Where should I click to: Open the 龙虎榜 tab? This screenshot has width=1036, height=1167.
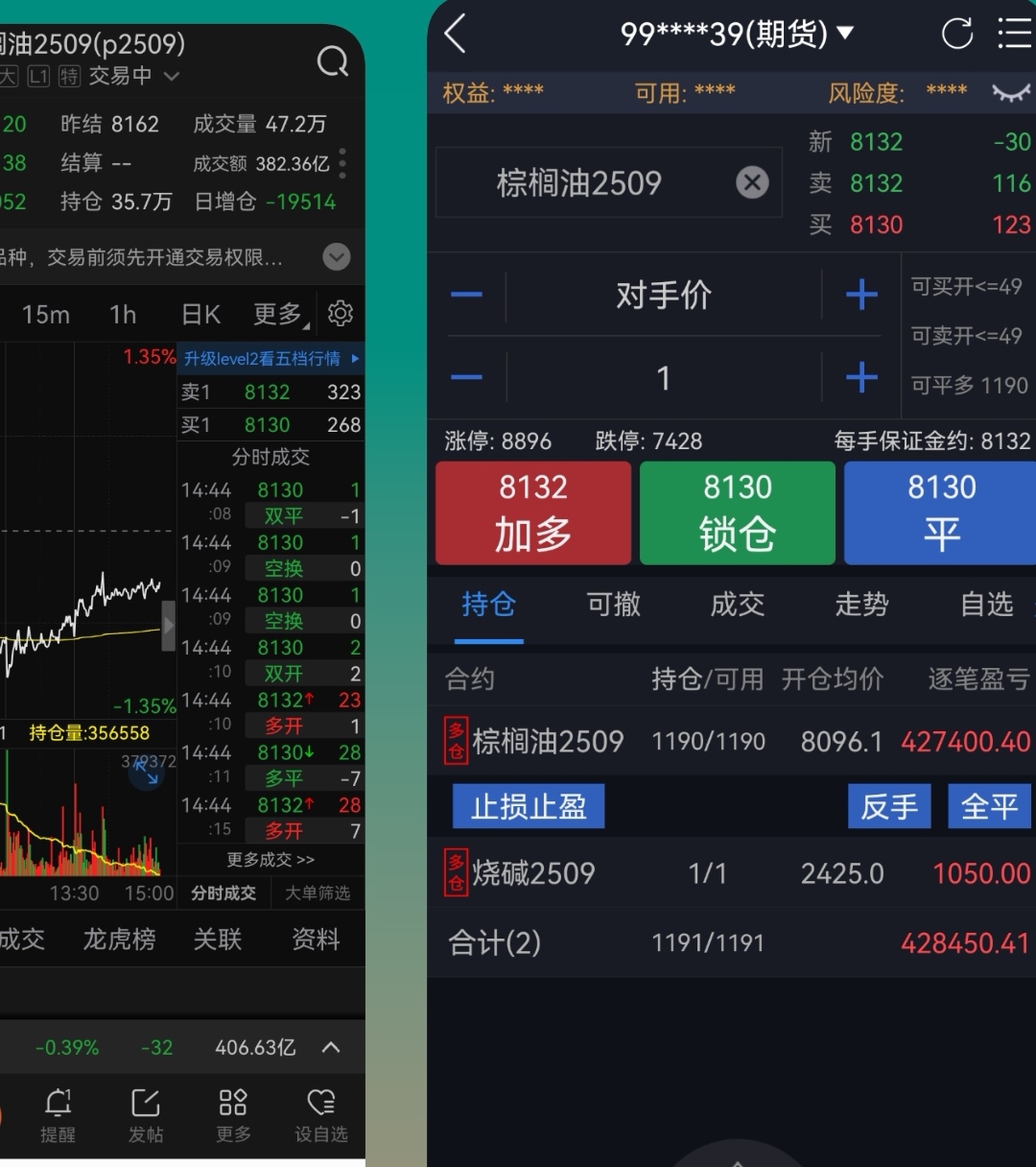(x=119, y=939)
